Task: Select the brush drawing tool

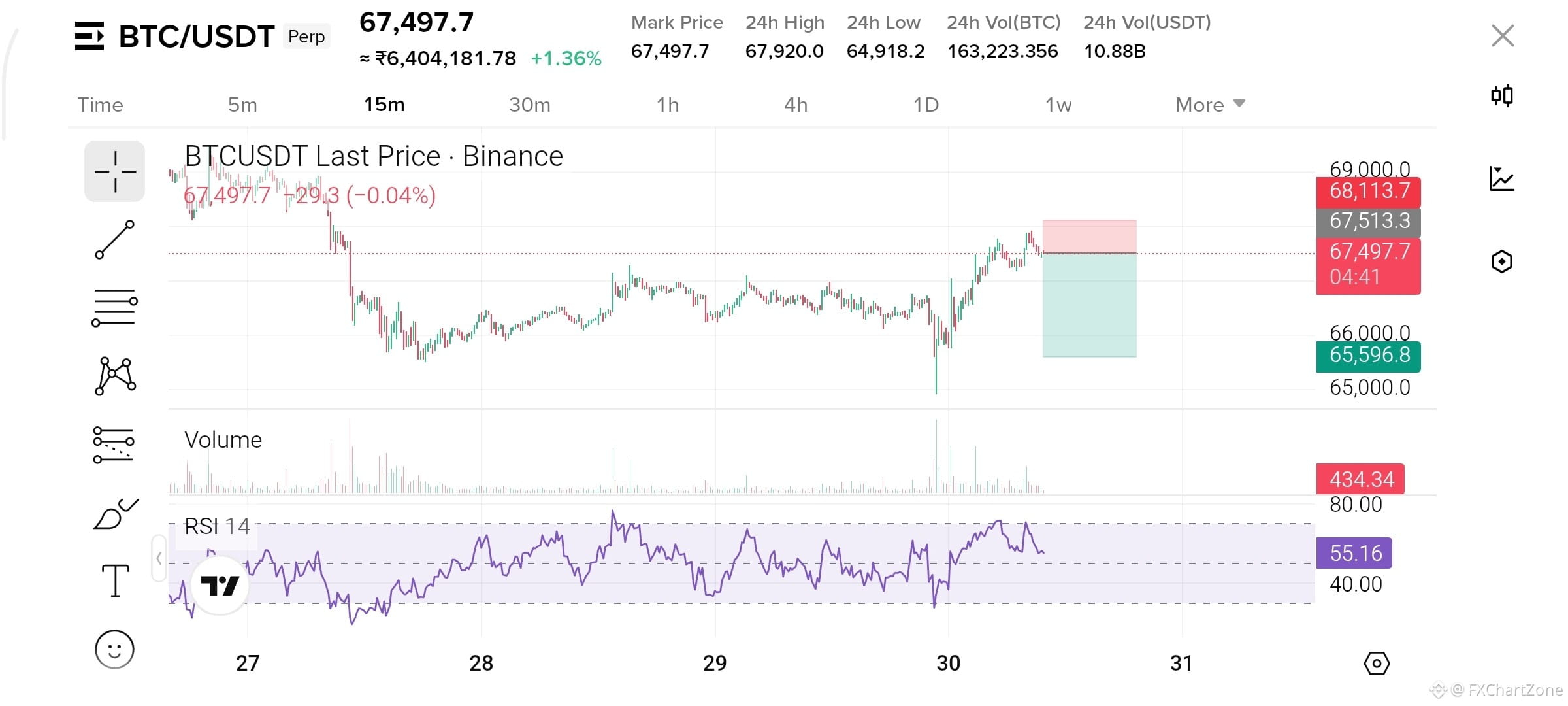Action: pyautogui.click(x=116, y=514)
